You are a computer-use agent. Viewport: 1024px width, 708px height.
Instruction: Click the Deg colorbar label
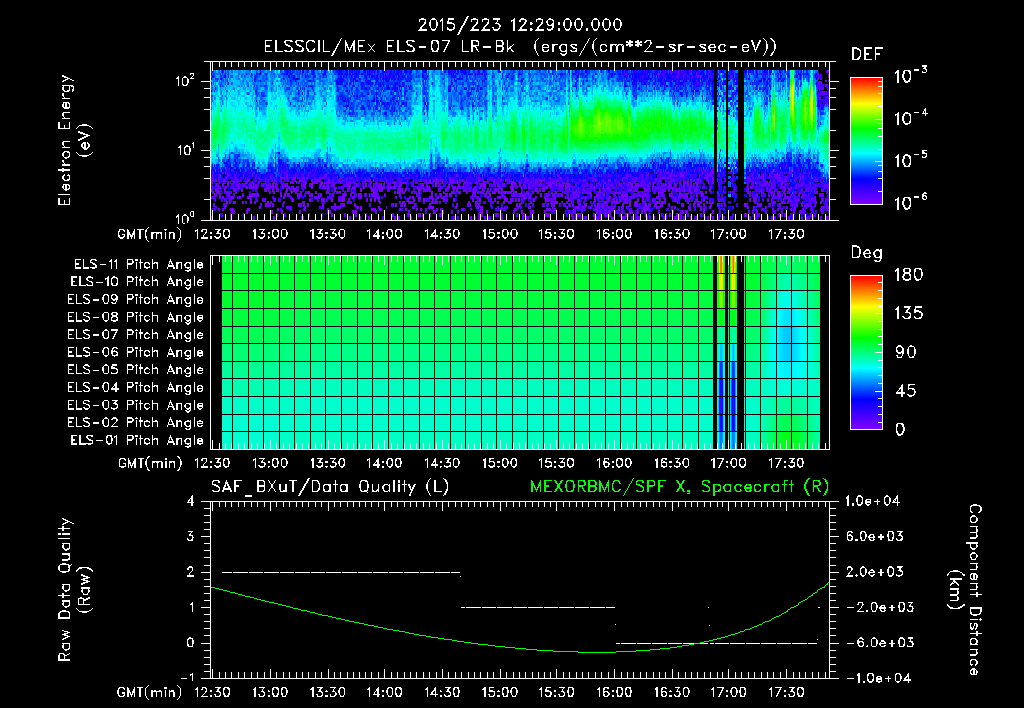click(x=867, y=253)
